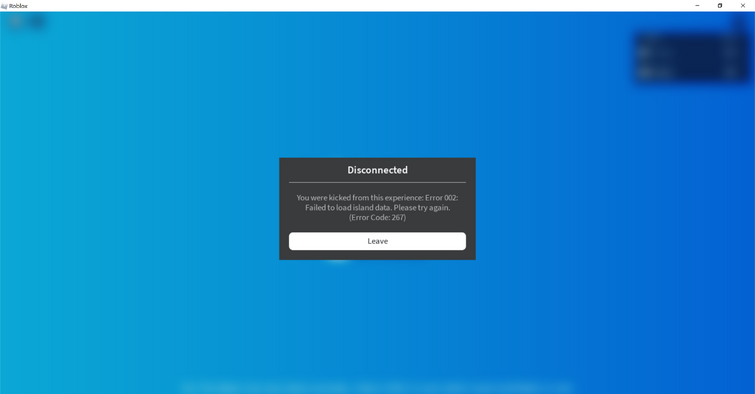
Task: Click the "Failed to load island data" line
Action: (x=377, y=208)
